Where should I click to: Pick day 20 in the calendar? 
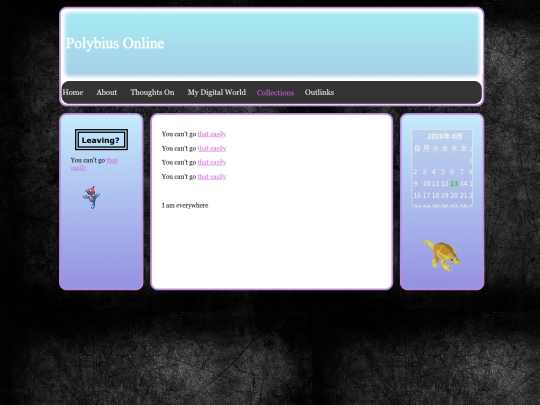click(454, 196)
